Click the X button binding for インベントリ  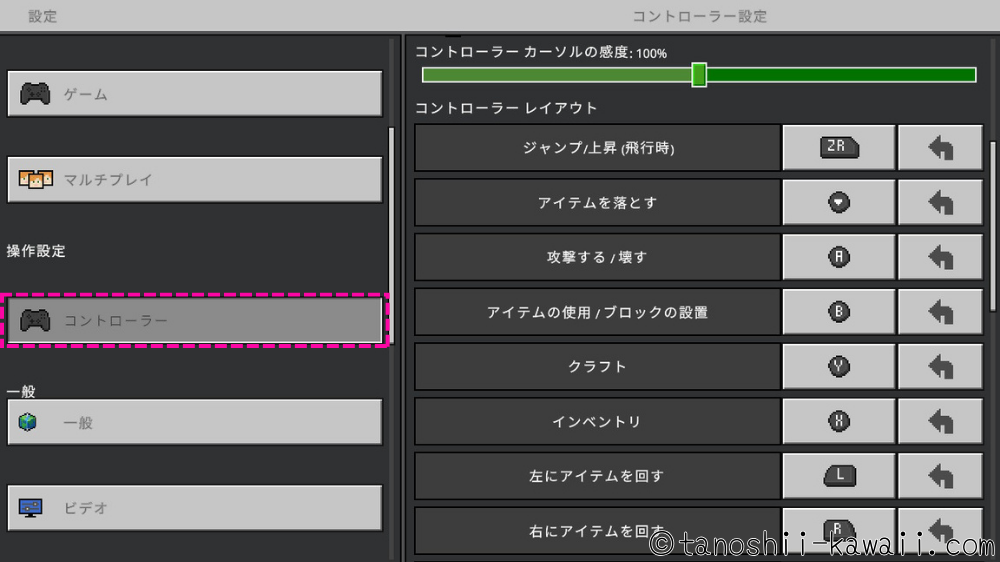point(838,421)
